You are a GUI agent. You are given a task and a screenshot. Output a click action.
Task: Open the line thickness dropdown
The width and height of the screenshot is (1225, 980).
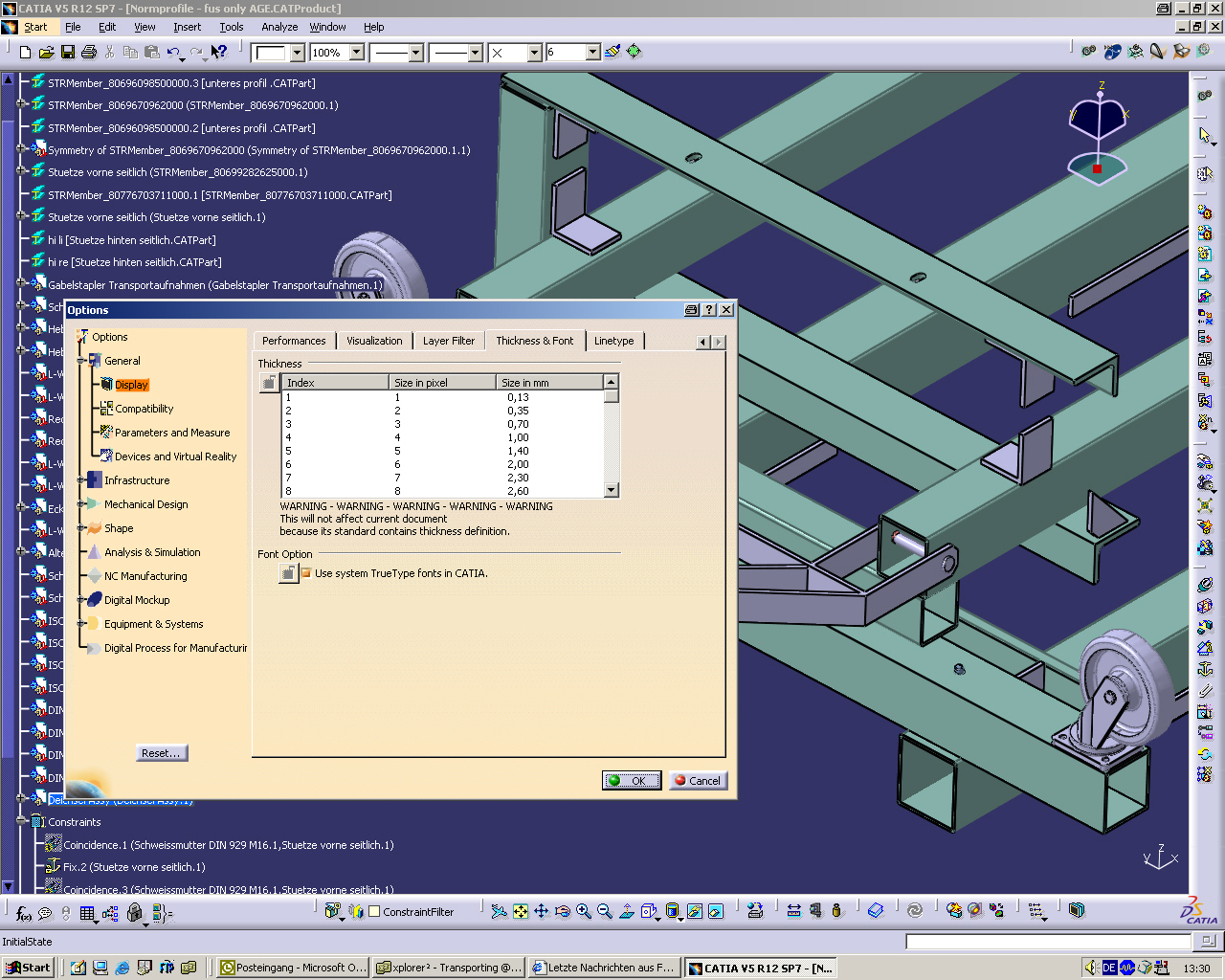coord(416,53)
